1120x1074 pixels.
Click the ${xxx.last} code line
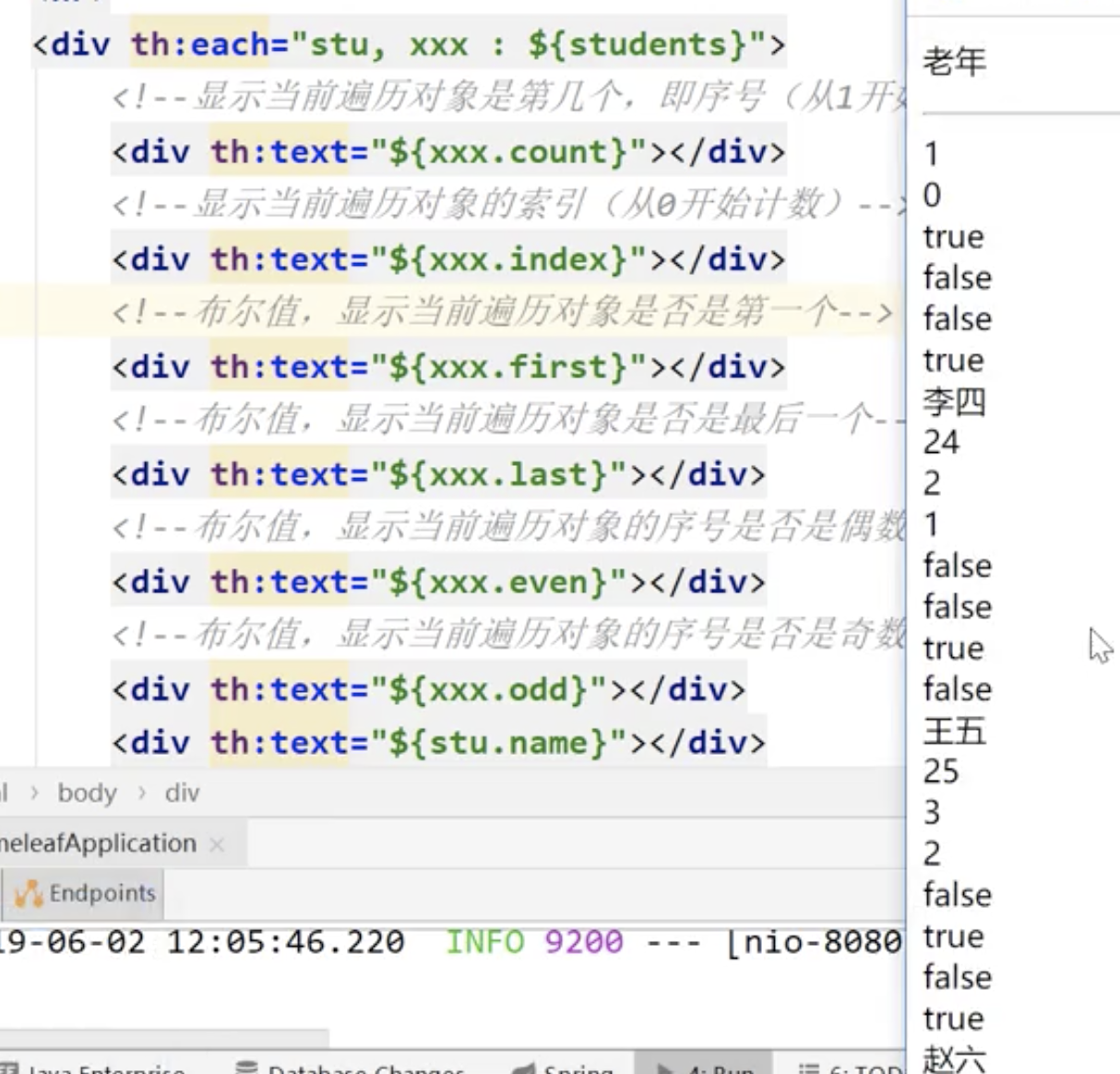coord(439,474)
